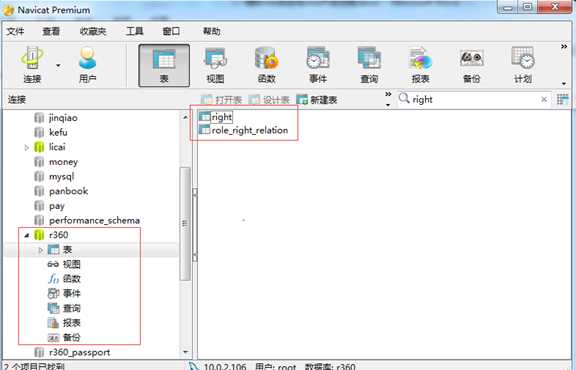Open the 文件 menu
576x370 pixels.
(x=15, y=31)
